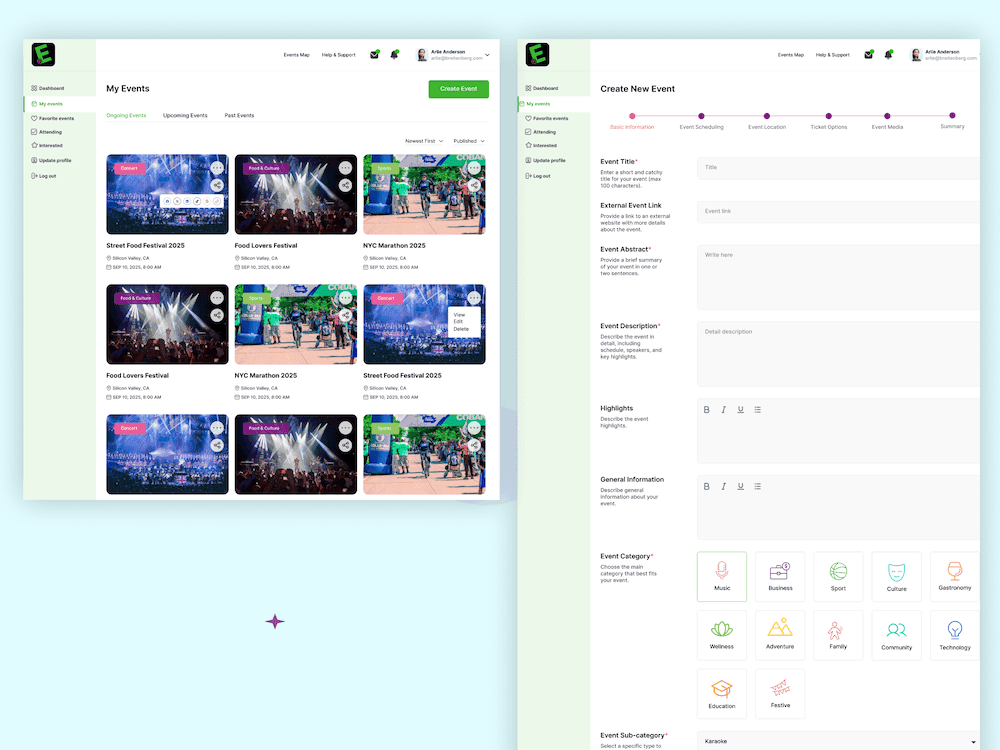This screenshot has width=1000, height=750.
Task: Choose the Wellness lotus category
Action: click(721, 635)
